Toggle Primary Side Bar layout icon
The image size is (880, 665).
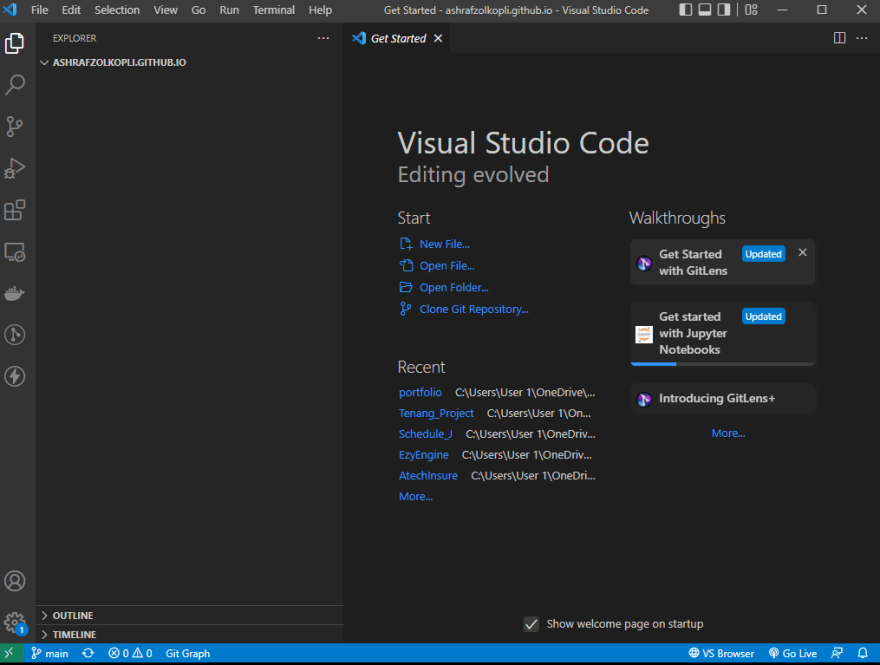(685, 10)
